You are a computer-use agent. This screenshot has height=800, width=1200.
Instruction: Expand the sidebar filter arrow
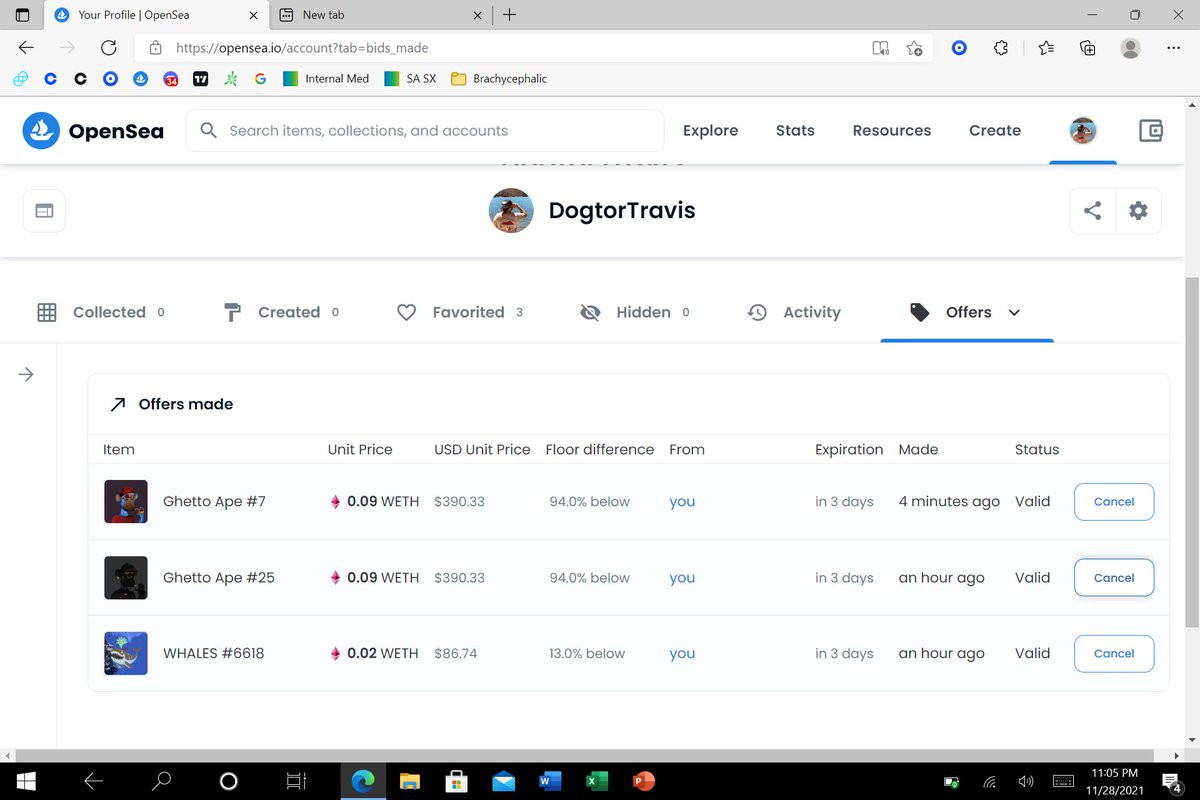[x=26, y=374]
